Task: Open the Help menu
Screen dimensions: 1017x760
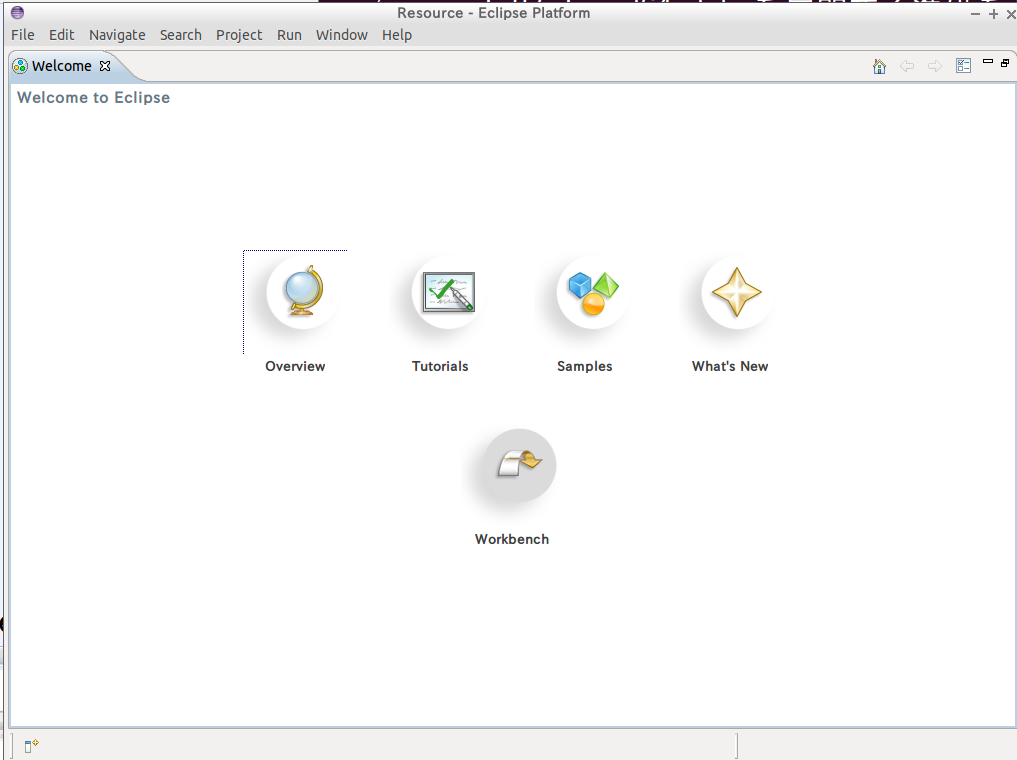Action: [x=397, y=35]
